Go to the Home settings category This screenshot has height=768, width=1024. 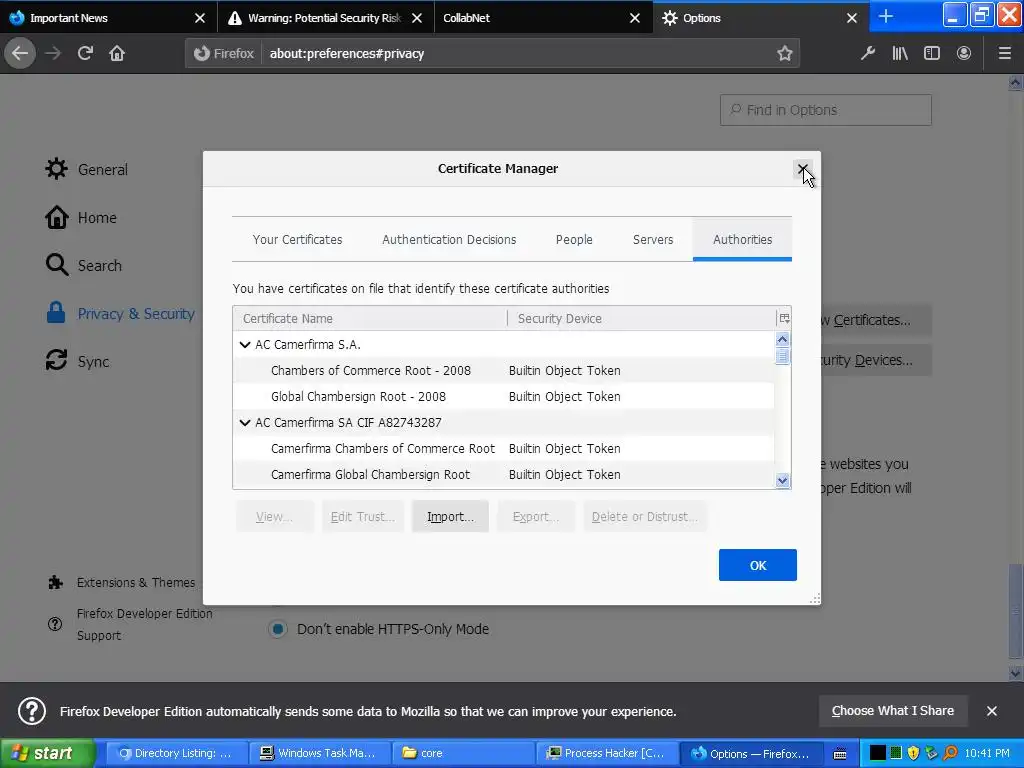(x=81, y=217)
